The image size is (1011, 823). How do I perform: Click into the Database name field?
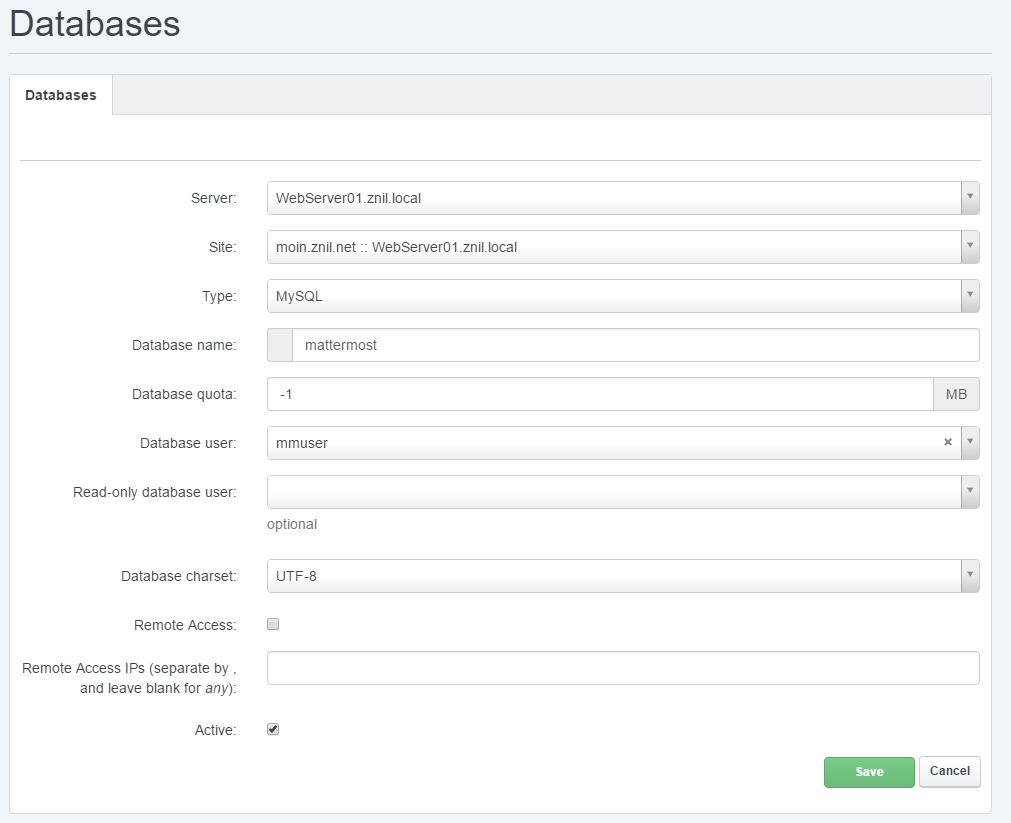(x=635, y=345)
